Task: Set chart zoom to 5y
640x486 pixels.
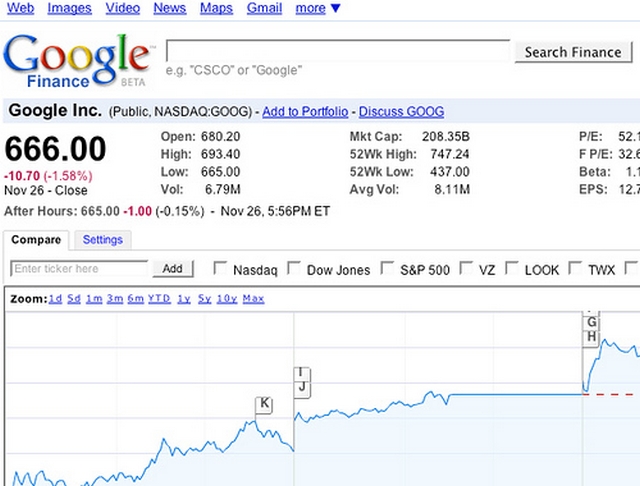Action: pyautogui.click(x=204, y=299)
